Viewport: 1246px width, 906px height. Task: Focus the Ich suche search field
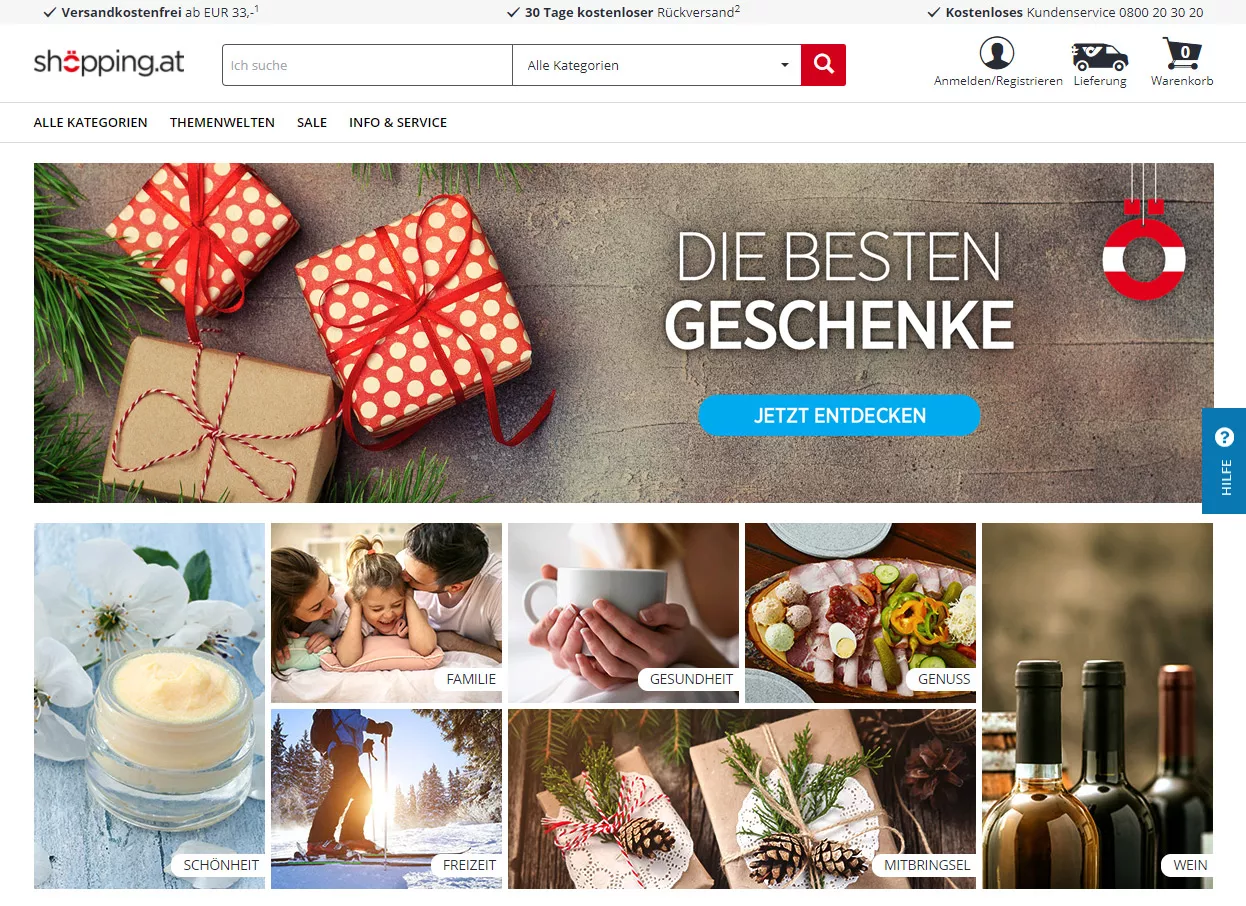point(367,65)
